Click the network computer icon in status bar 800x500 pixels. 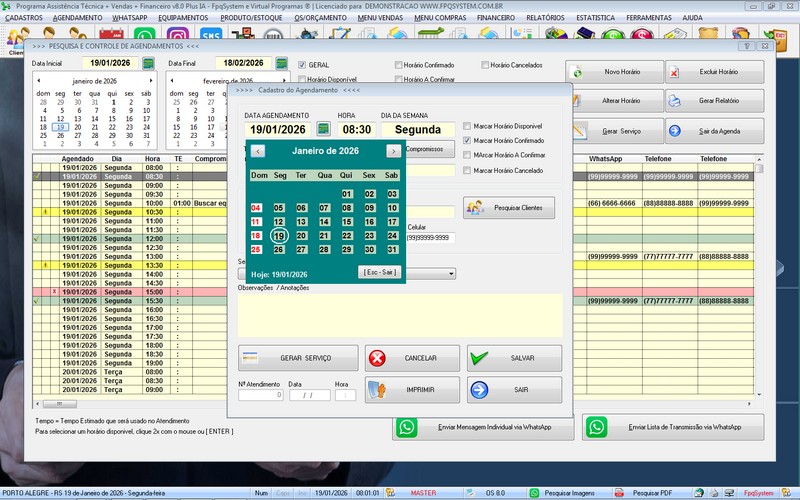728,493
